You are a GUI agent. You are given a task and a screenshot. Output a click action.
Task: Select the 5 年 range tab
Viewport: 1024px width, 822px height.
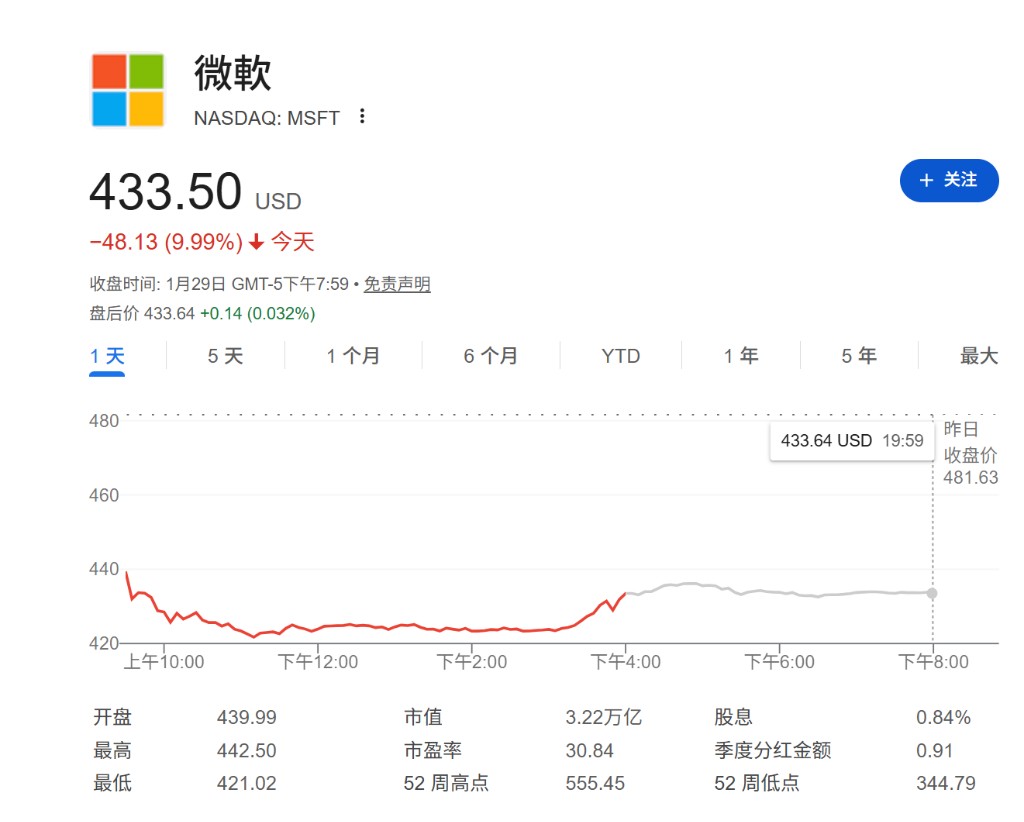(x=859, y=356)
